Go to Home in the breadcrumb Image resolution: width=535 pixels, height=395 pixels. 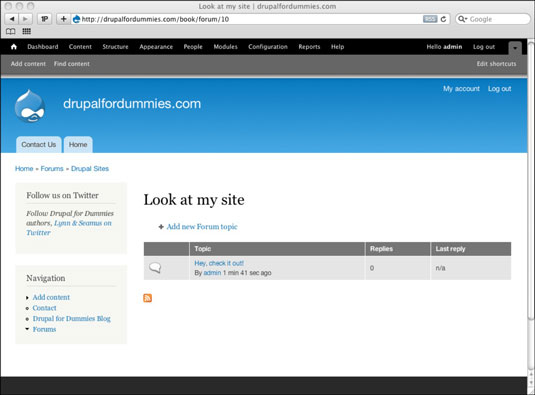[x=24, y=169]
